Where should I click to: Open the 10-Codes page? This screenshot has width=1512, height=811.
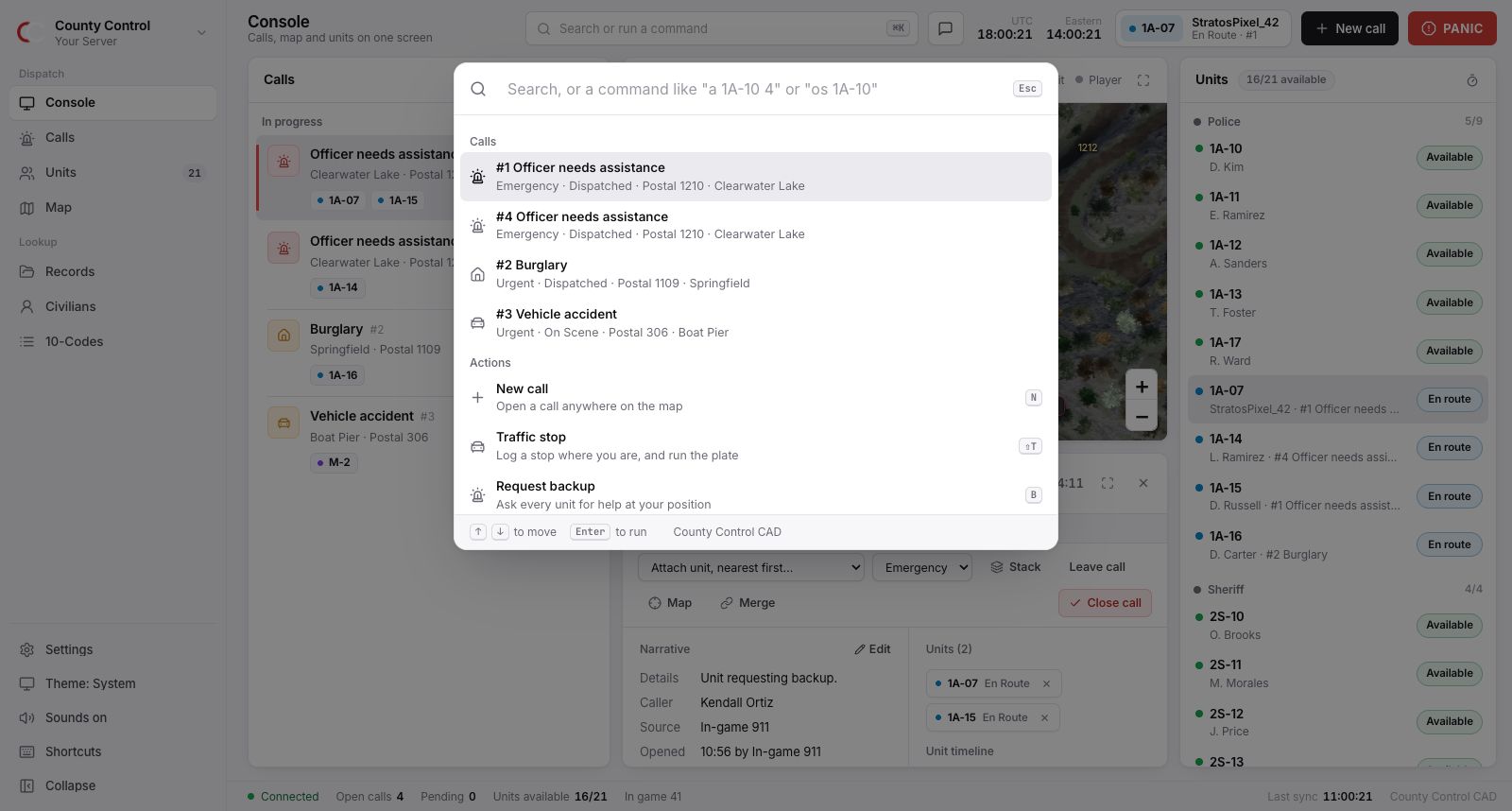click(x=113, y=341)
